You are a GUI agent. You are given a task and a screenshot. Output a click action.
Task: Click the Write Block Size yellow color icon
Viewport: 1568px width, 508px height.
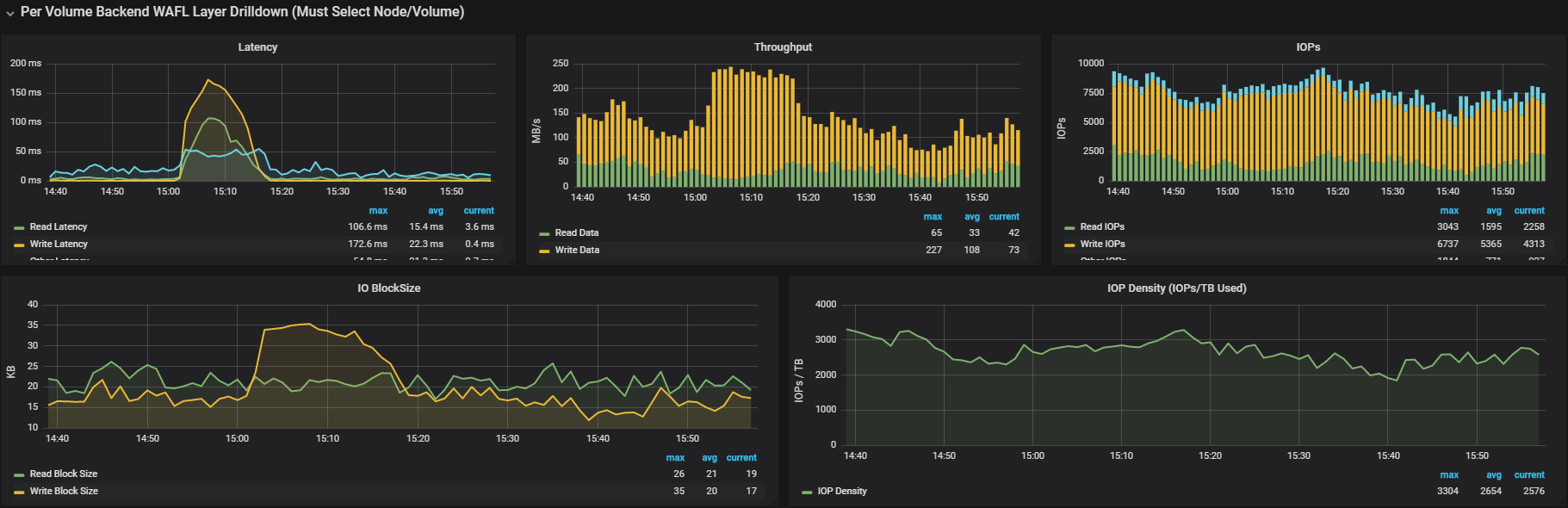[x=19, y=493]
